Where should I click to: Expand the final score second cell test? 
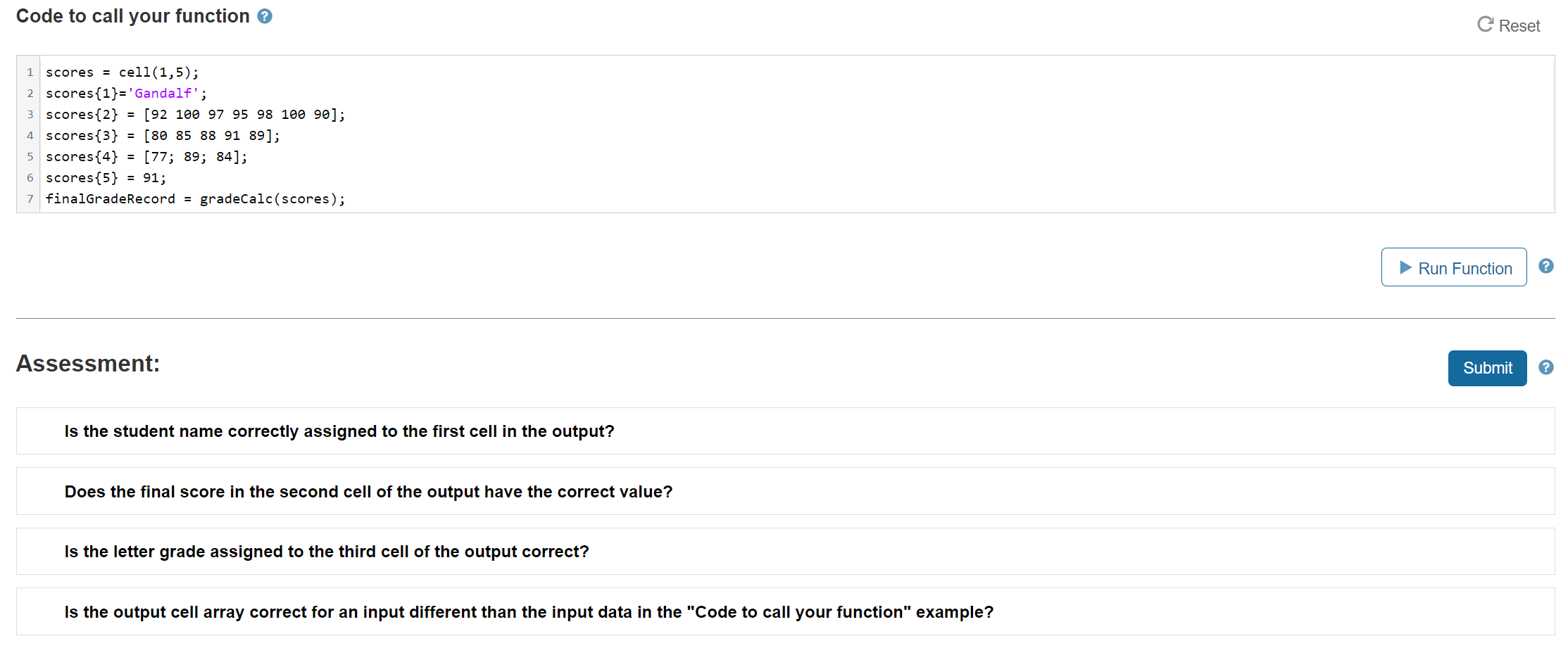click(x=785, y=492)
